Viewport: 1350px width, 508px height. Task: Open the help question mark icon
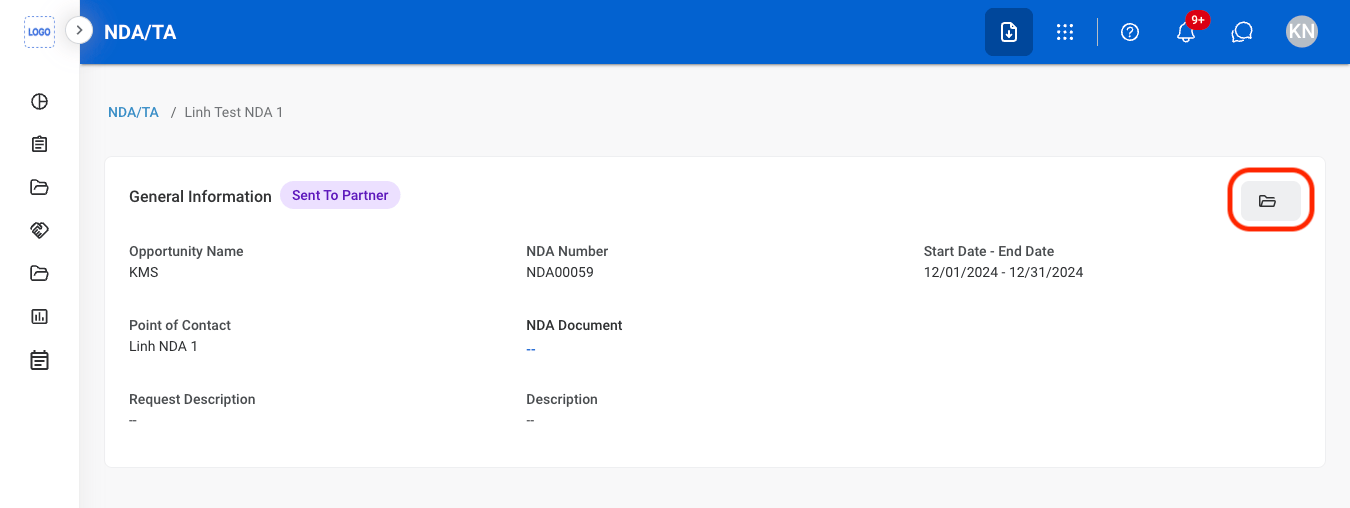click(1130, 32)
